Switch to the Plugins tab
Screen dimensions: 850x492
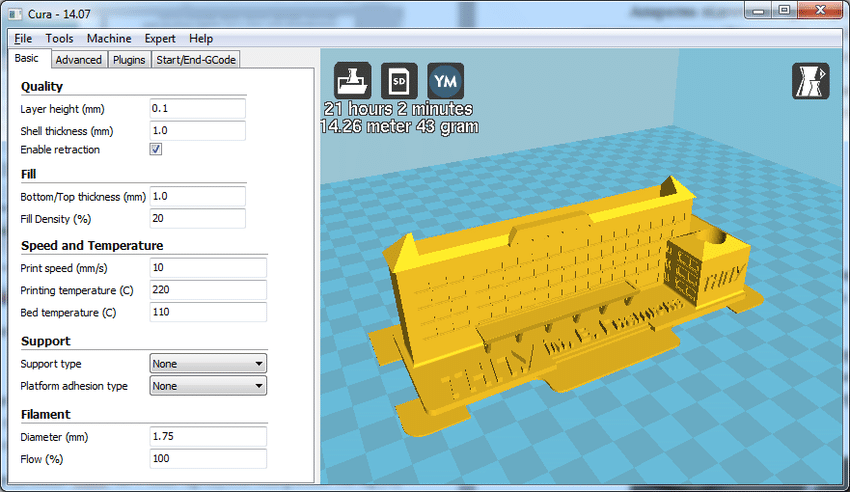pyautogui.click(x=129, y=60)
